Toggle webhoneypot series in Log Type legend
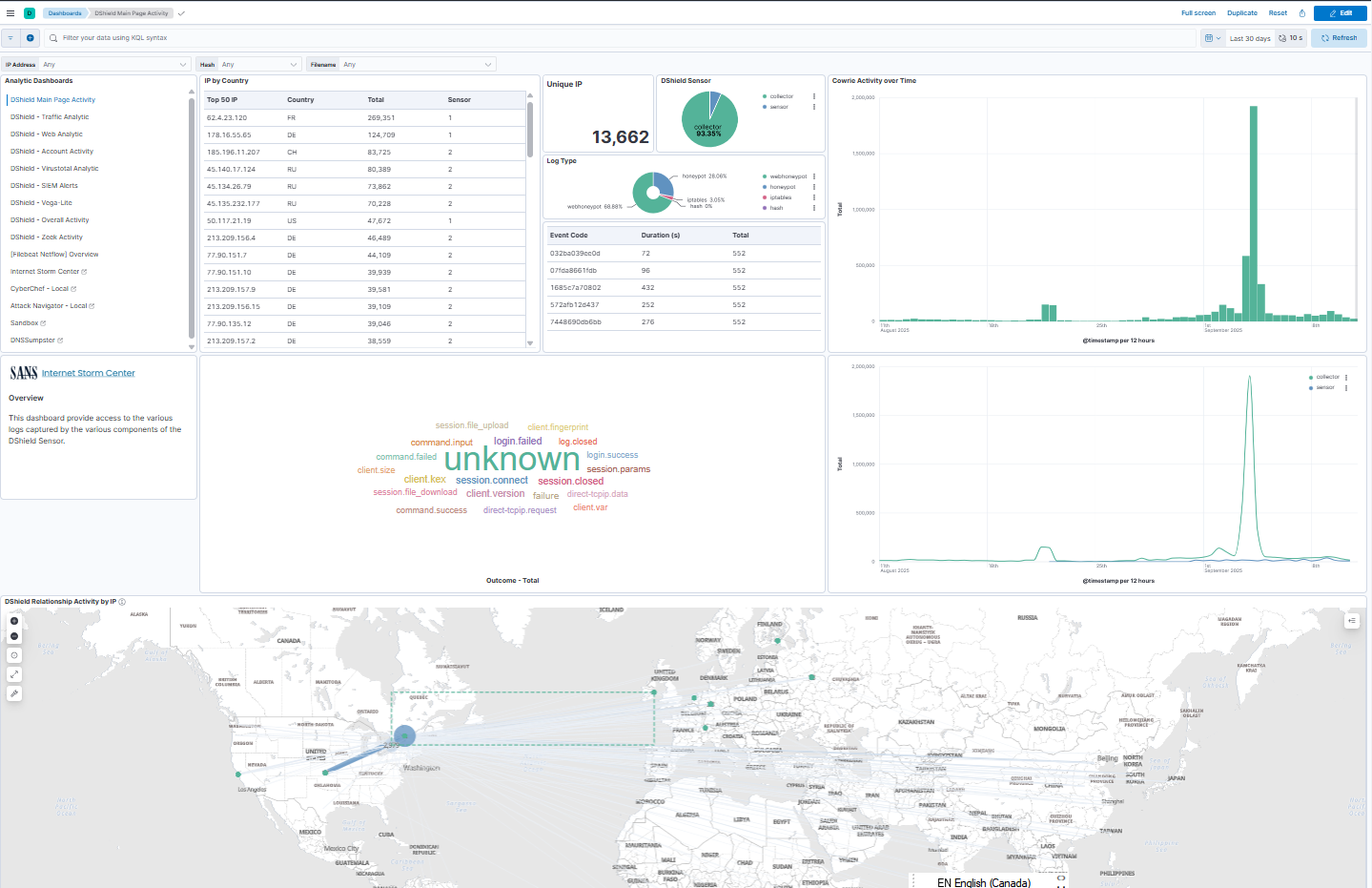 pos(788,176)
